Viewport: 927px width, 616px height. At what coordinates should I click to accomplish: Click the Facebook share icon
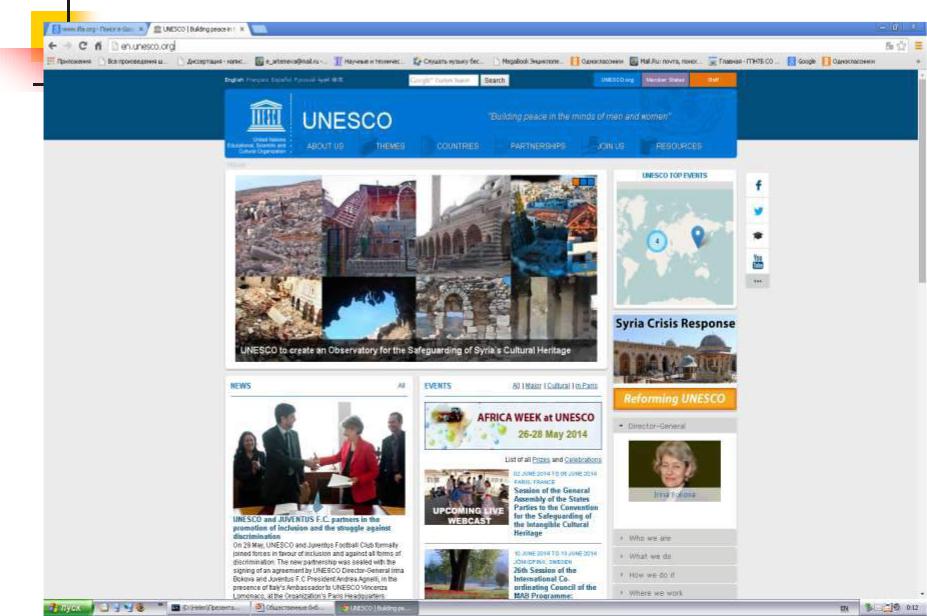[758, 185]
